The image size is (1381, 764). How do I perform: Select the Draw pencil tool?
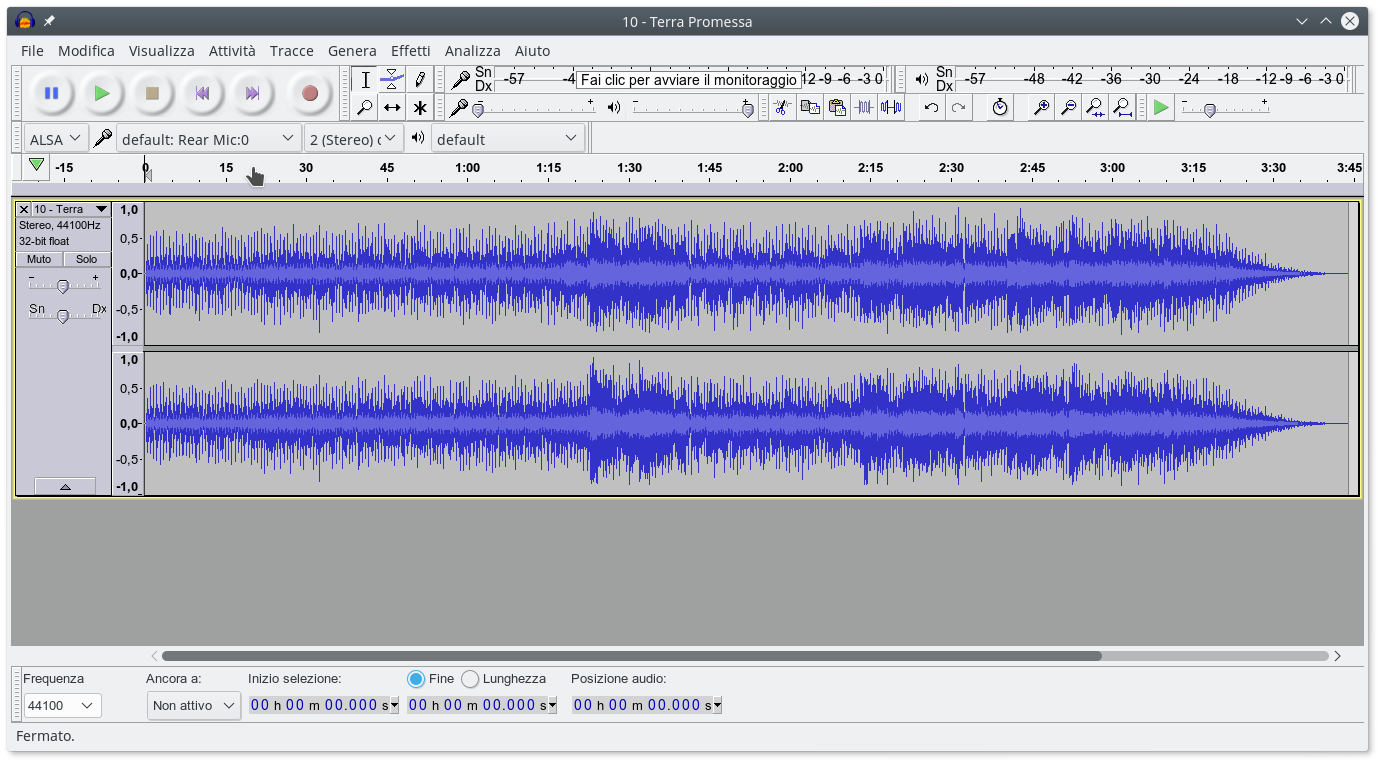420,80
